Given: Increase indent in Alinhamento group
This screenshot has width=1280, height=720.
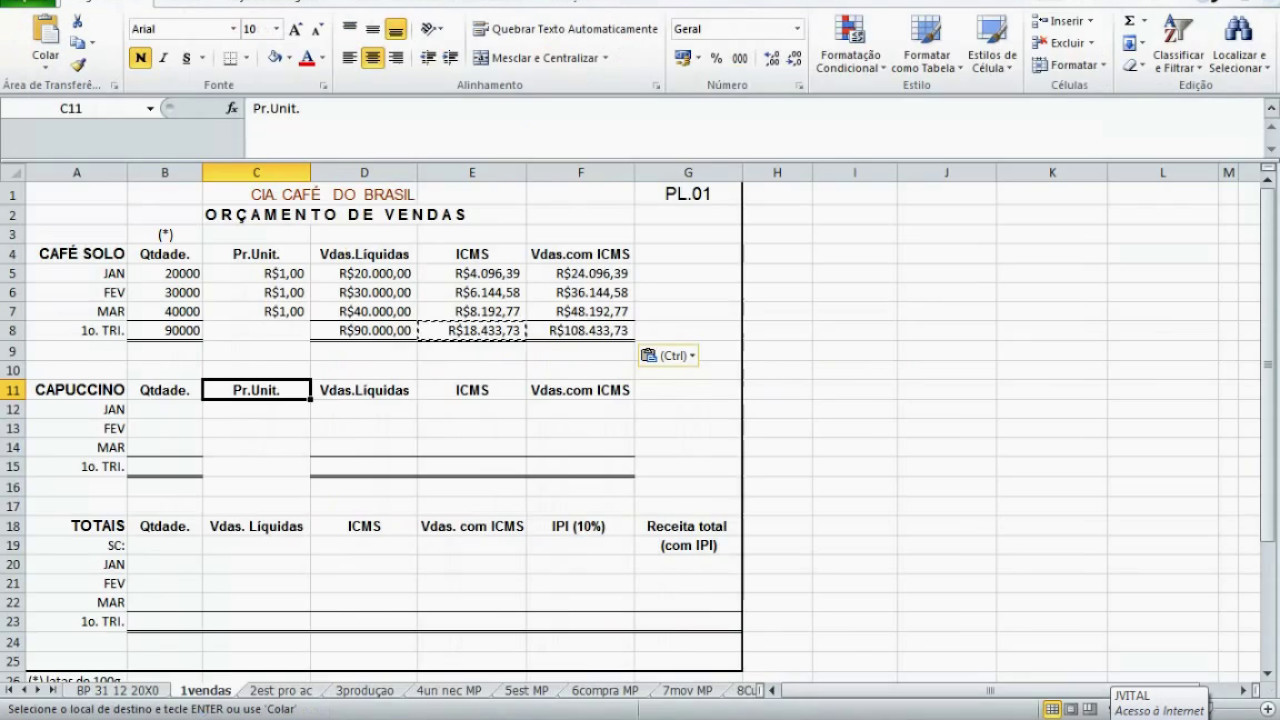Looking at the screenshot, I should (x=450, y=58).
